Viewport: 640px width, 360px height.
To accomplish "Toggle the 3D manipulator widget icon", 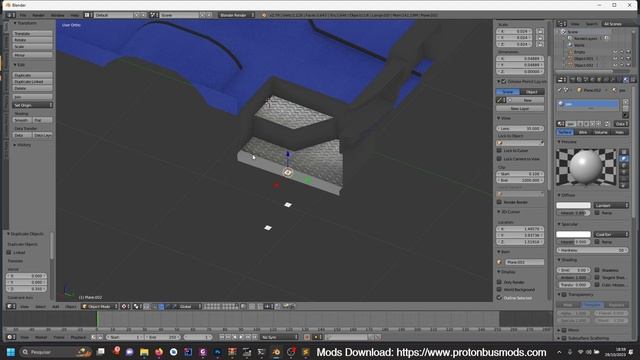I will (x=155, y=306).
